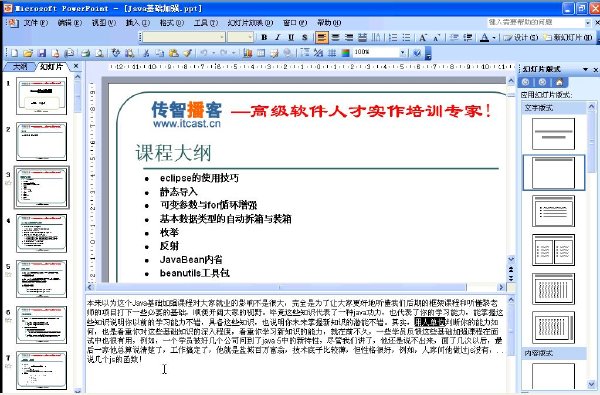Toggle Numbering list button
The image size is (600, 395).
tap(393, 37)
